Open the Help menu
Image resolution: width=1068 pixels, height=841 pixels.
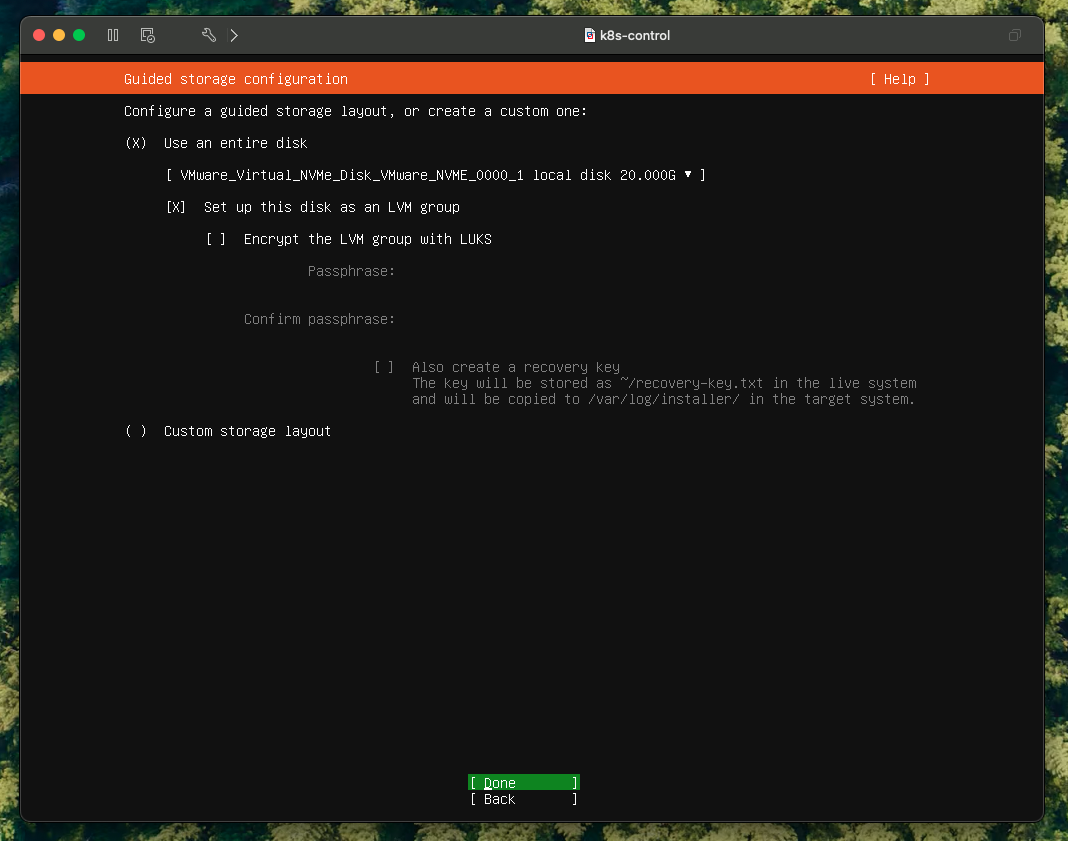899,79
